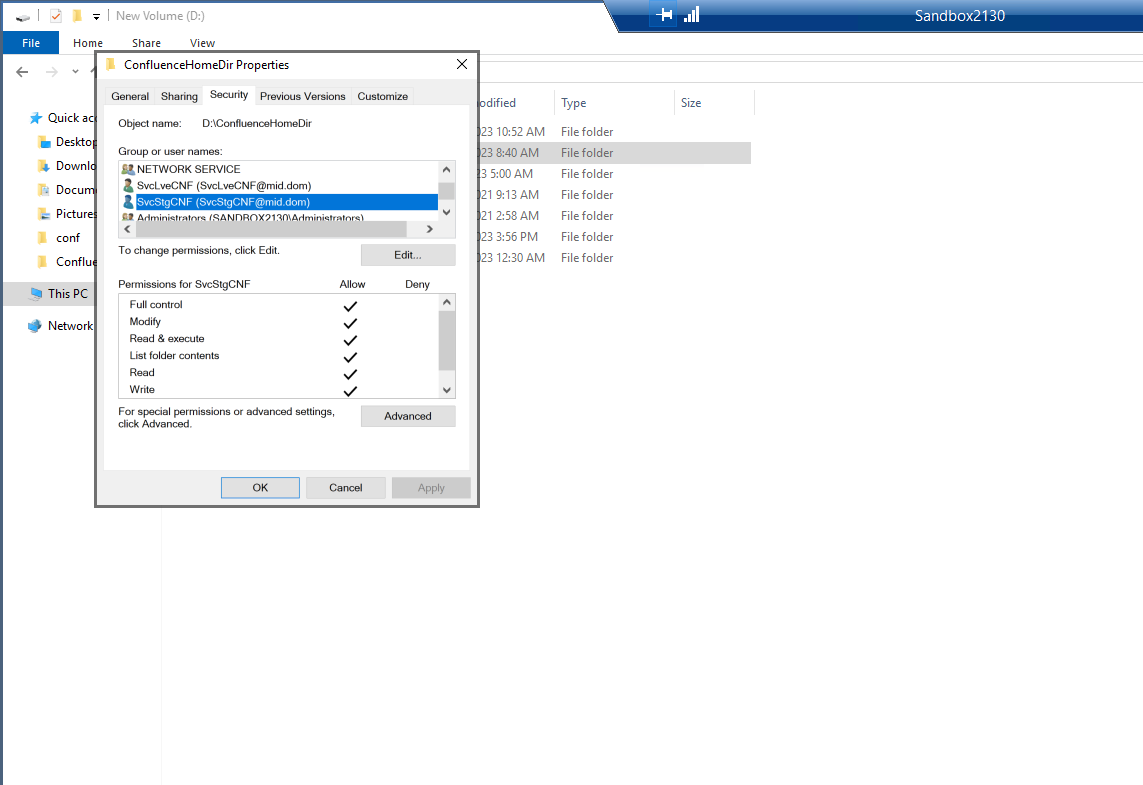
Task: Open the Share ribbon tab
Action: click(x=146, y=43)
